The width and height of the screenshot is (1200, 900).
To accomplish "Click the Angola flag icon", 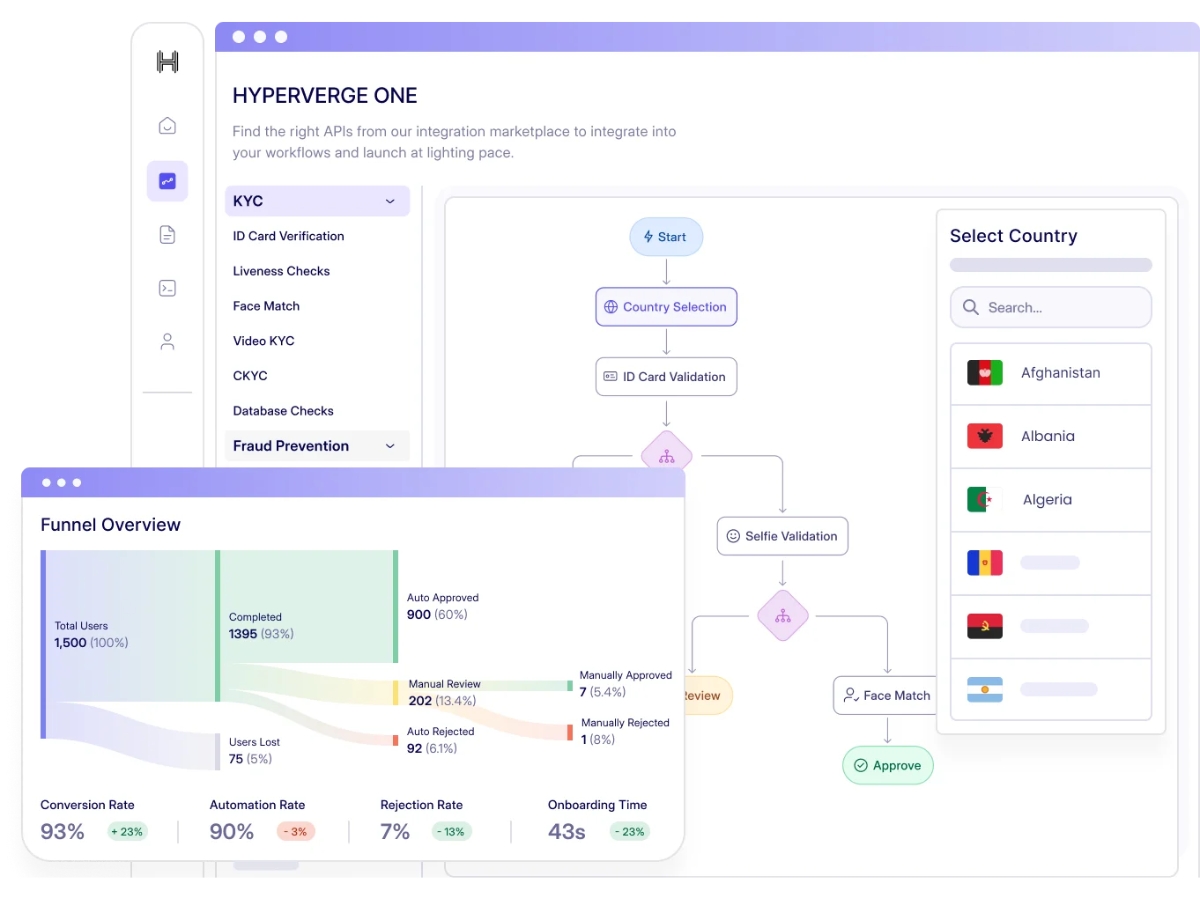I will (x=985, y=626).
